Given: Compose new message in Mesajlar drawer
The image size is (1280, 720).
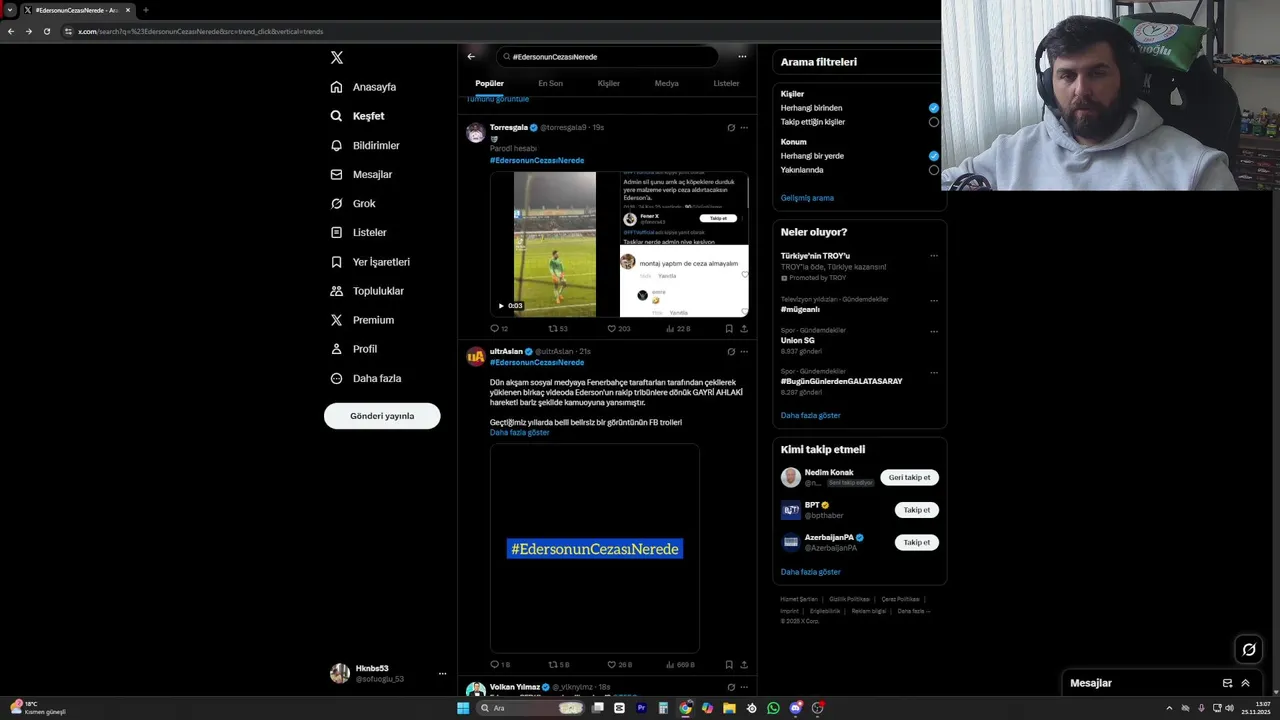Looking at the screenshot, I should pos(1227,683).
